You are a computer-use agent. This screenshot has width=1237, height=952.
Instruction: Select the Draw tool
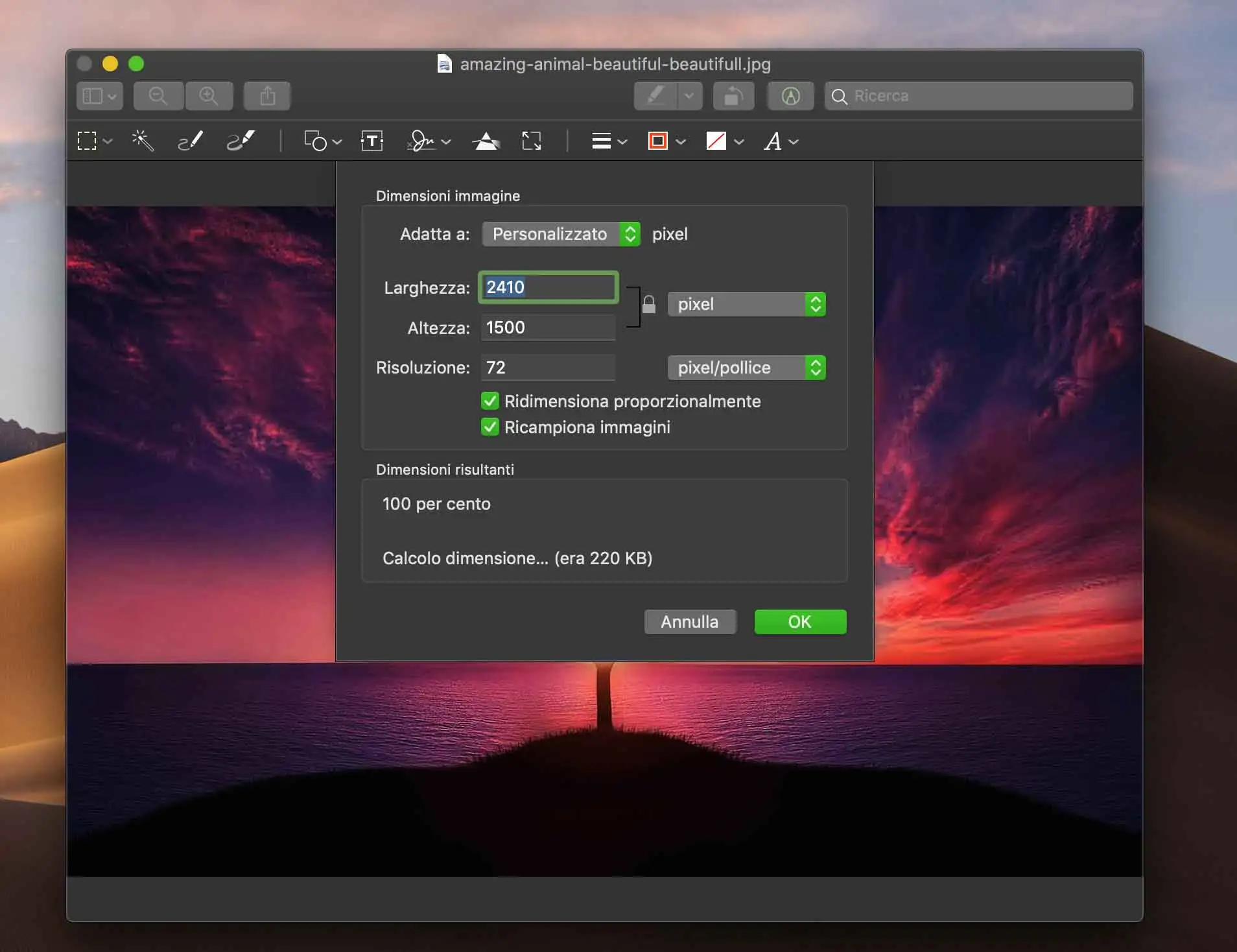click(241, 141)
